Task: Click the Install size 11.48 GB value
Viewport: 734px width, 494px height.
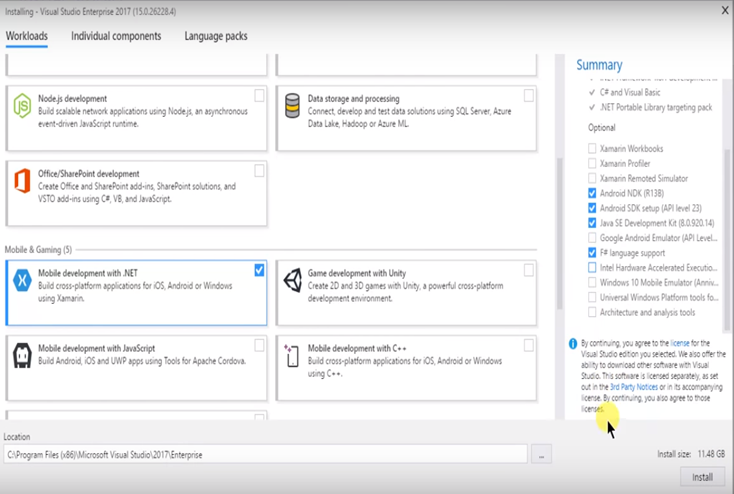Action: 711,454
